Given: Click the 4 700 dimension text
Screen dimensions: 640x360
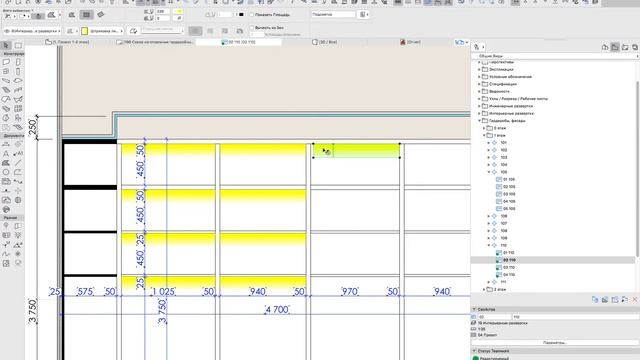Looking at the screenshot, I should [x=277, y=310].
